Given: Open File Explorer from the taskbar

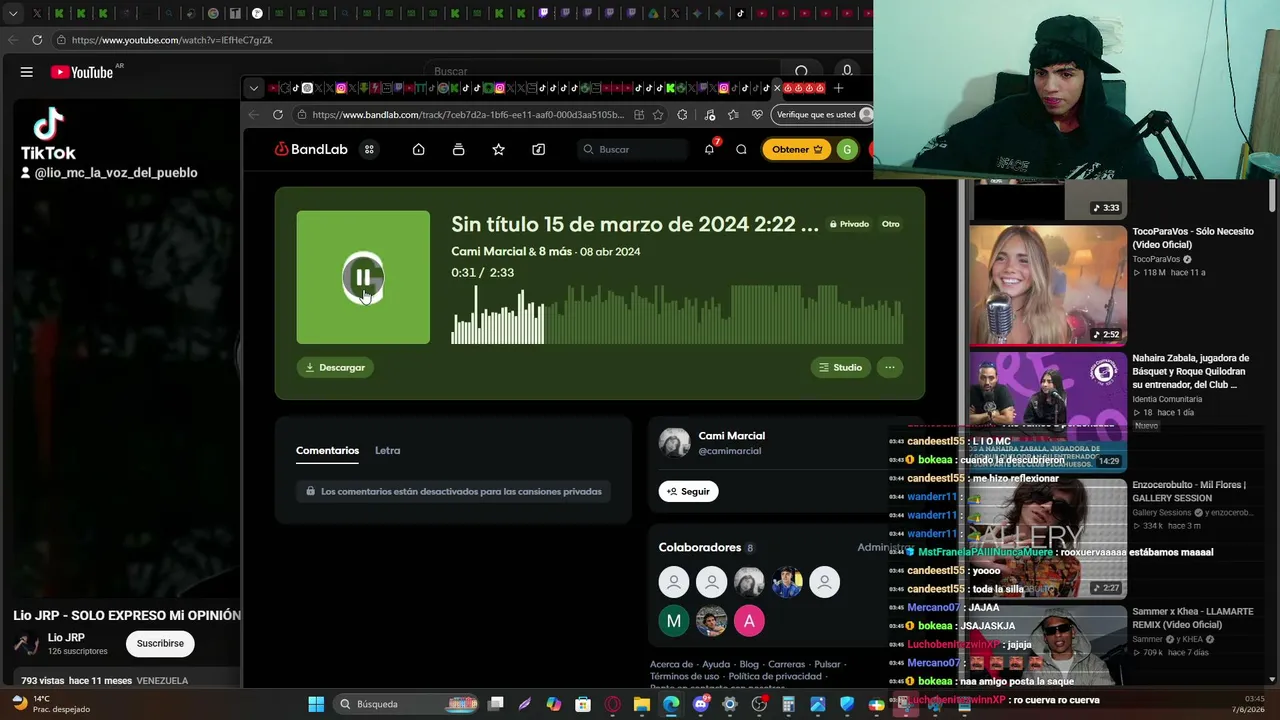Looking at the screenshot, I should tap(642, 704).
